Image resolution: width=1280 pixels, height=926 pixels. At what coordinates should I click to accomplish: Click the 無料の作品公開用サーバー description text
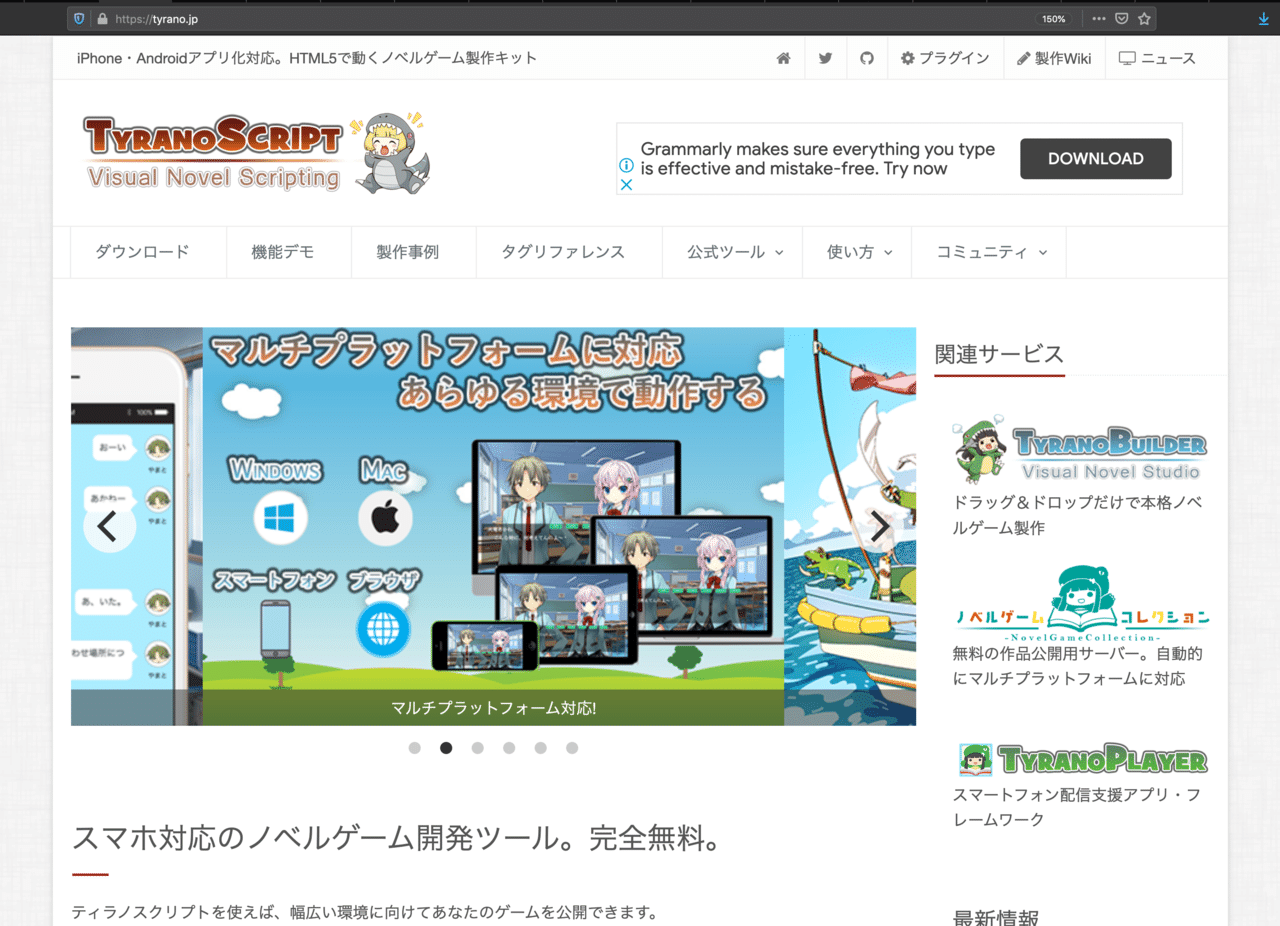coord(1077,666)
